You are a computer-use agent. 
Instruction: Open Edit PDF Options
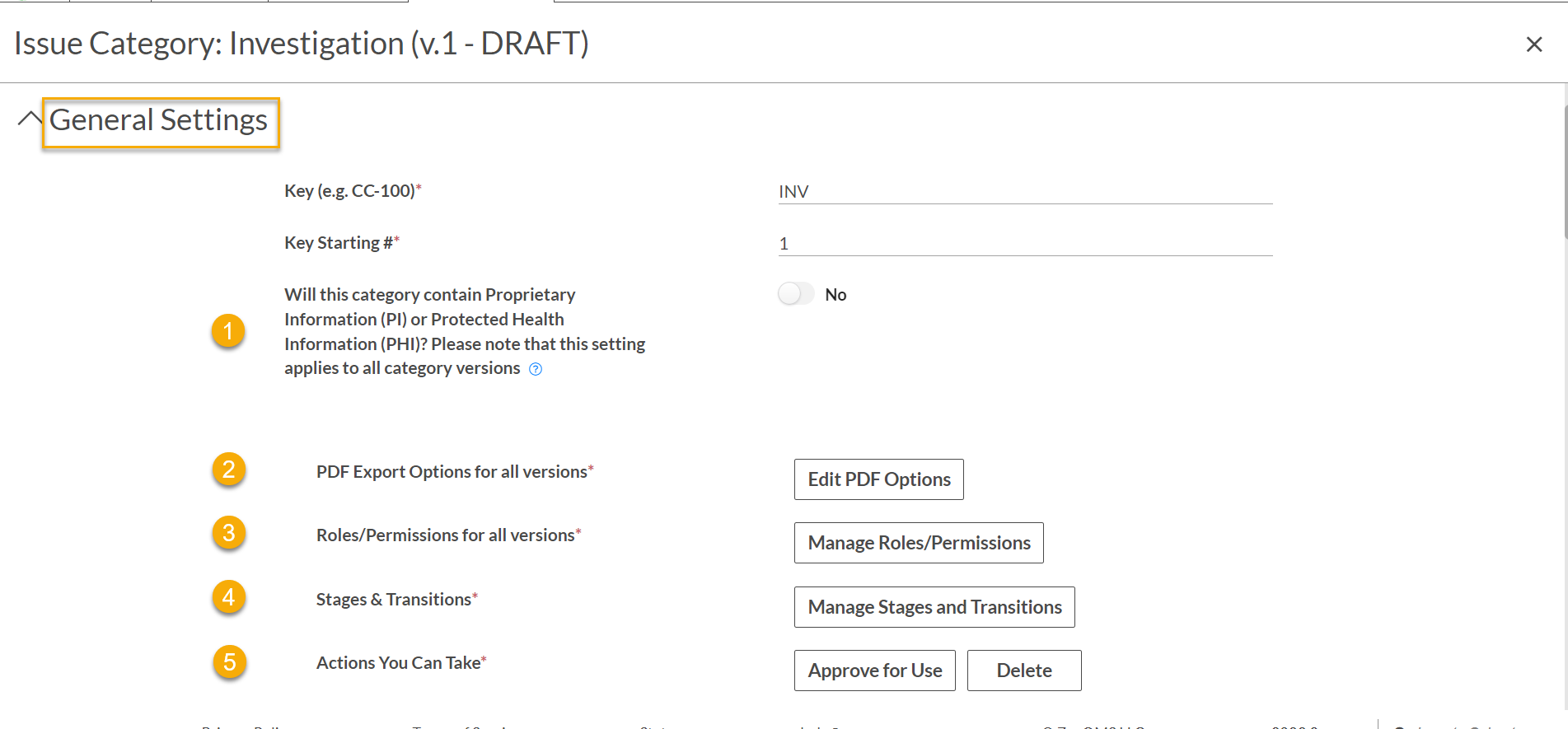tap(878, 479)
